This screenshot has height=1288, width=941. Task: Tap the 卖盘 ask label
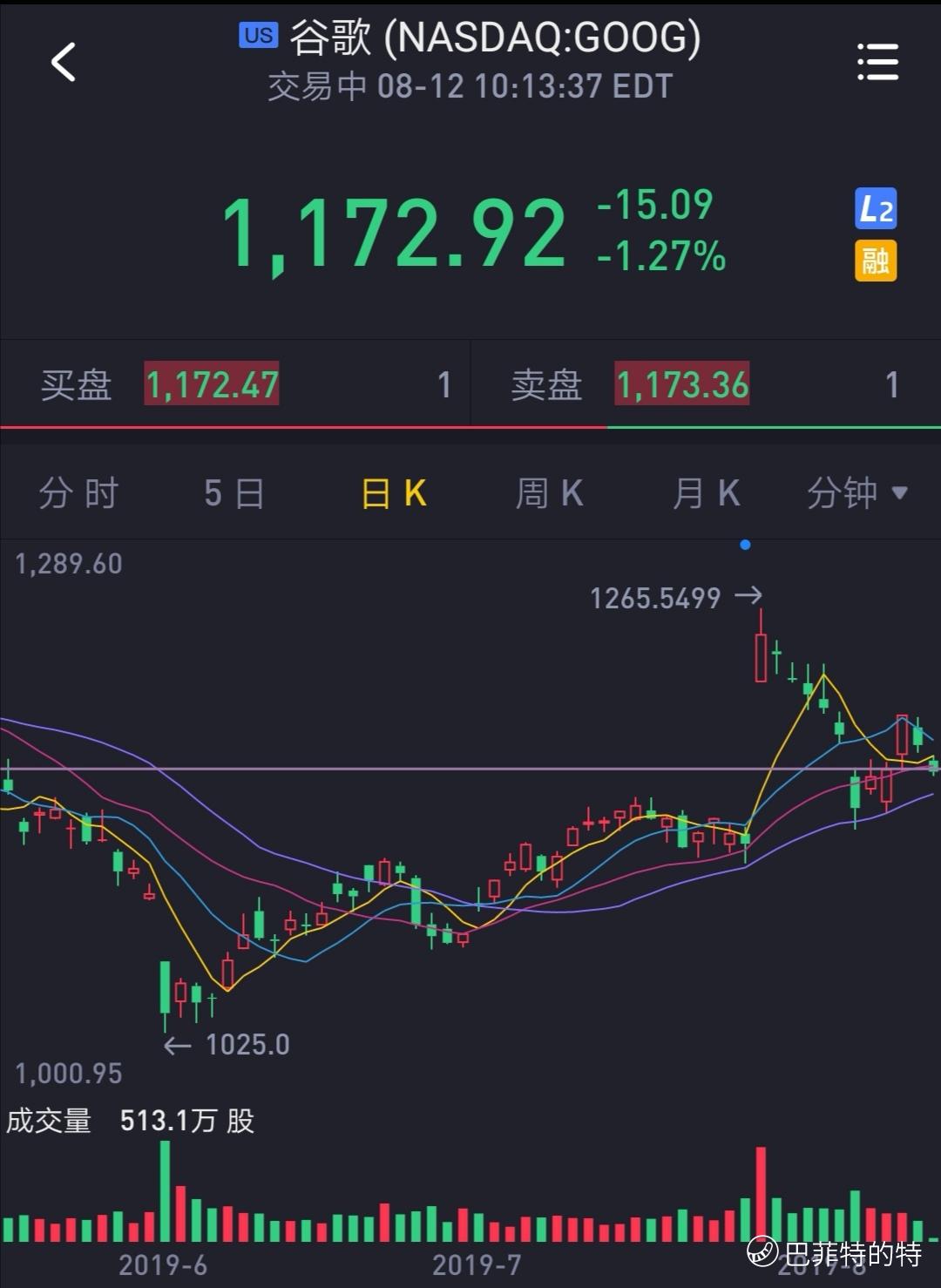547,384
